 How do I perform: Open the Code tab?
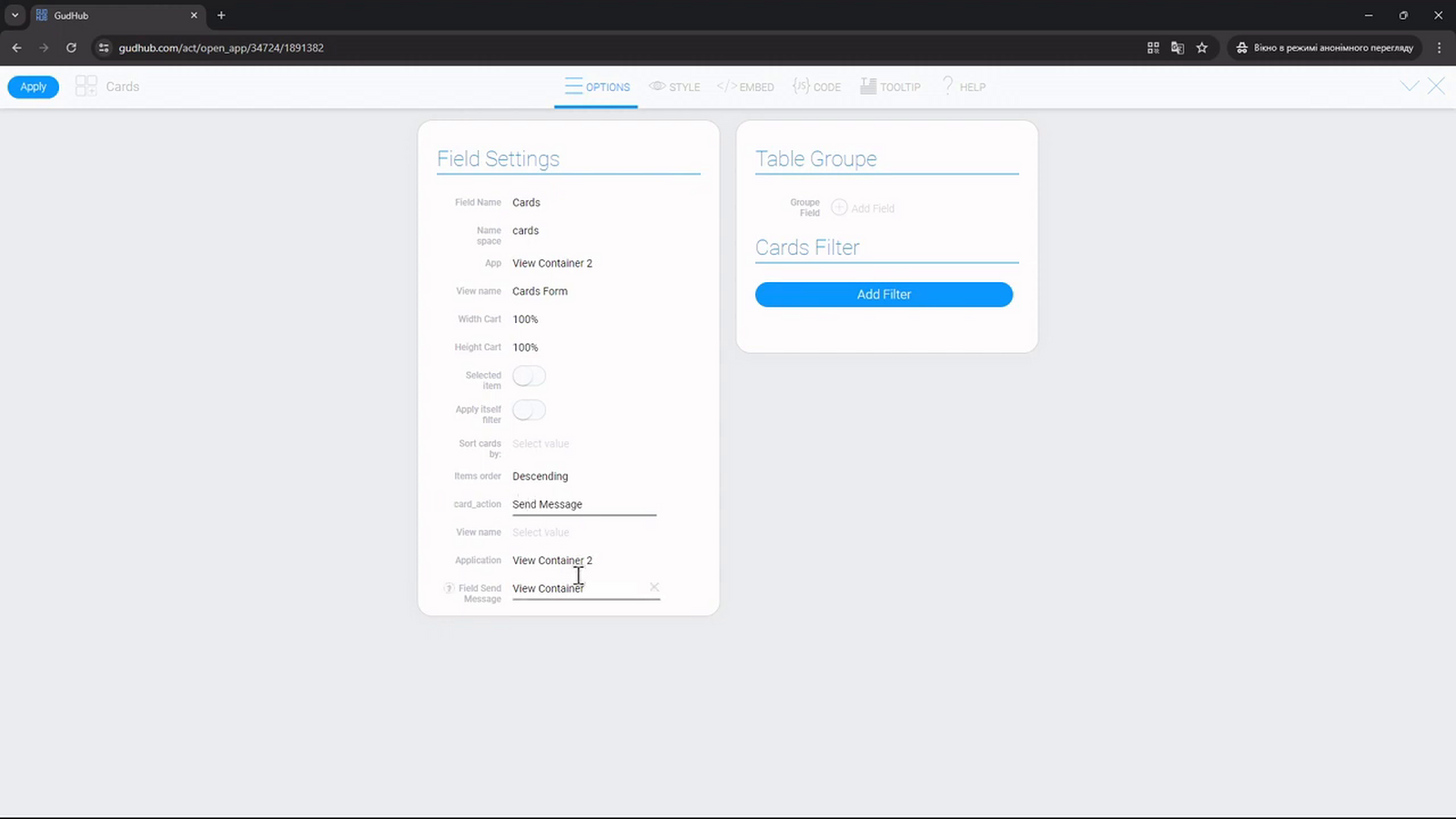coord(816,86)
